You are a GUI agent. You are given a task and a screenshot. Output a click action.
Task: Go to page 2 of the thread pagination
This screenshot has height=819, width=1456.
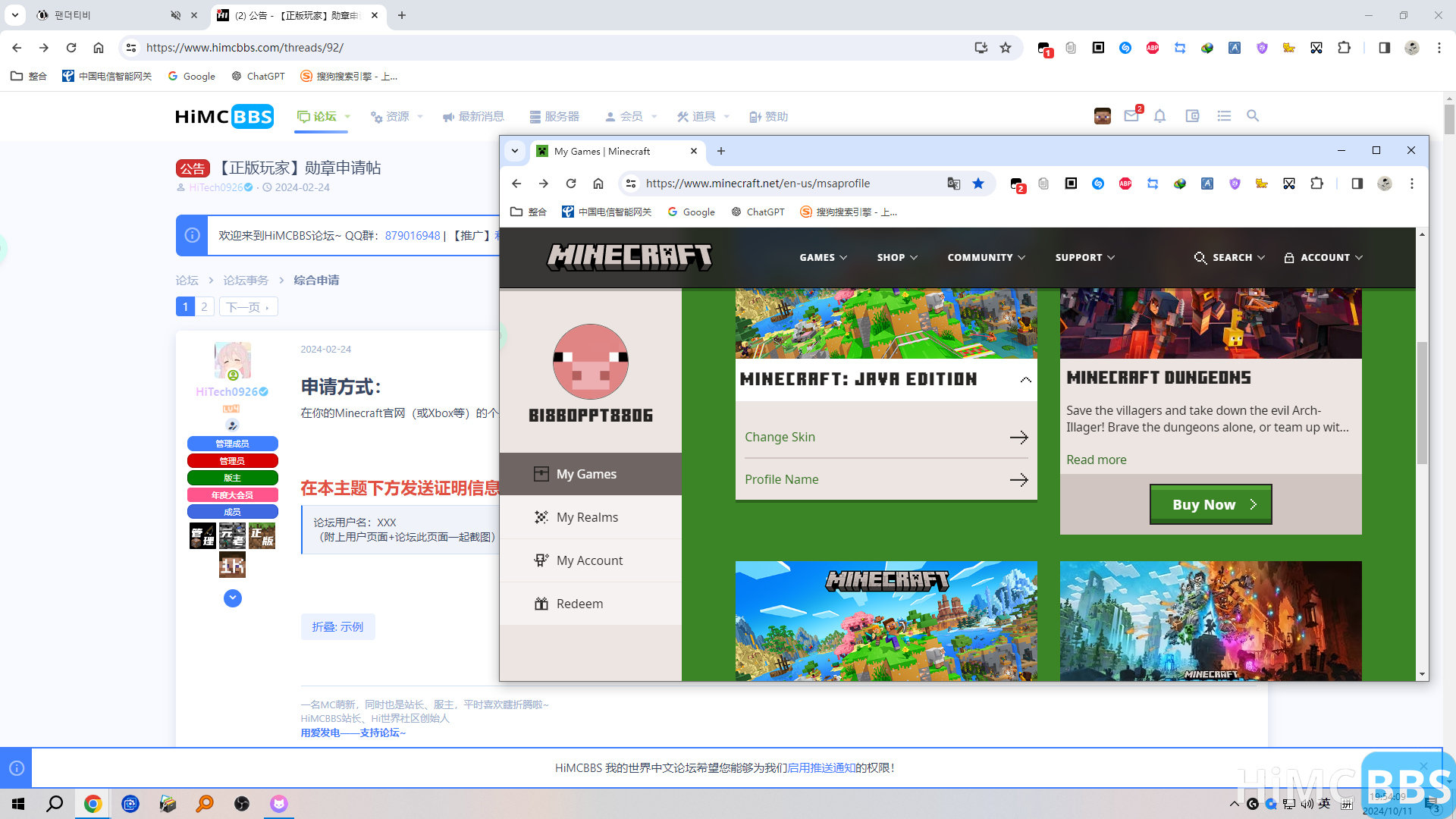point(204,306)
